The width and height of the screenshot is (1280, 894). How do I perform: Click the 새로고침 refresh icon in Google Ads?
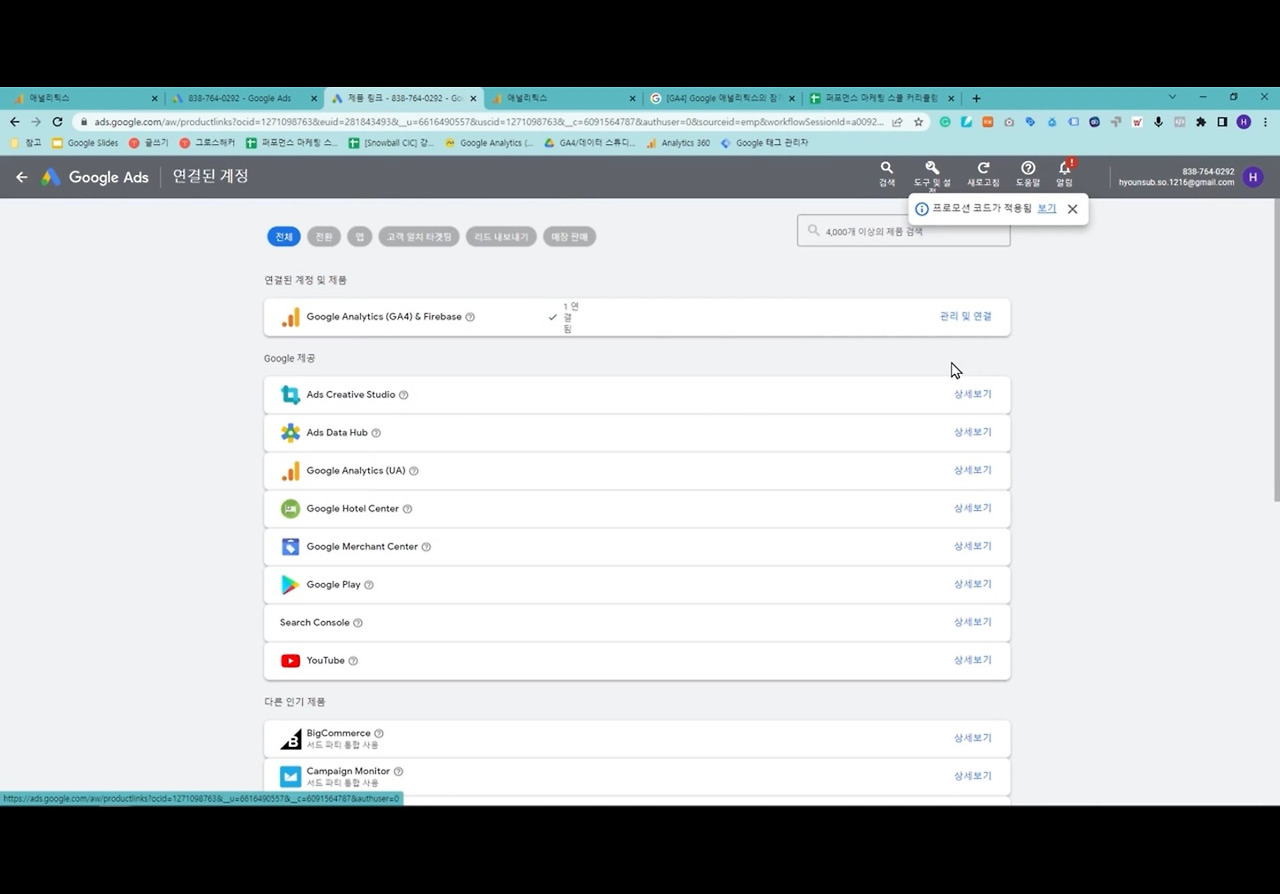click(x=983, y=174)
